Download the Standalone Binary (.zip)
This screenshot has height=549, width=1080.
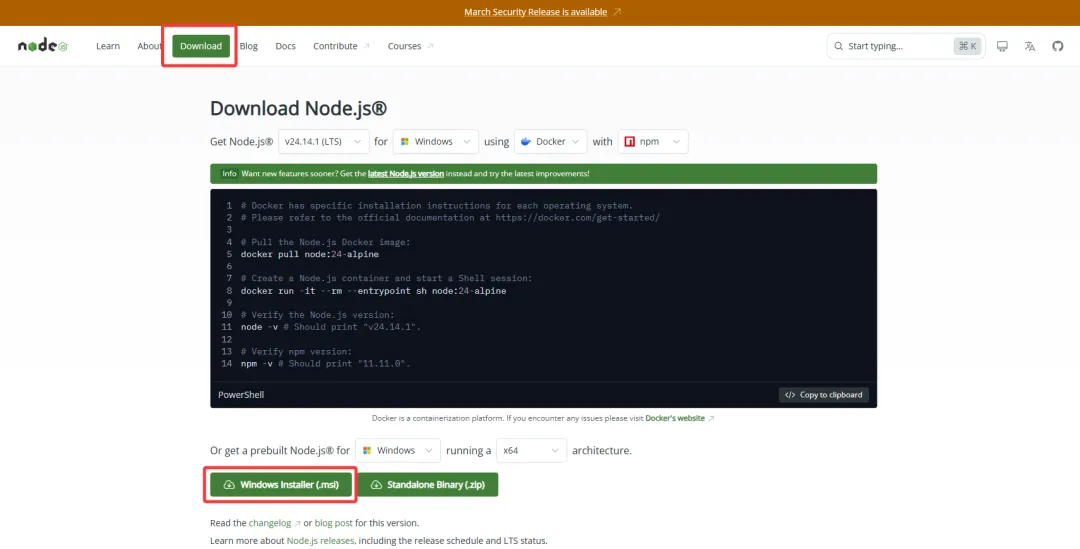[428, 484]
